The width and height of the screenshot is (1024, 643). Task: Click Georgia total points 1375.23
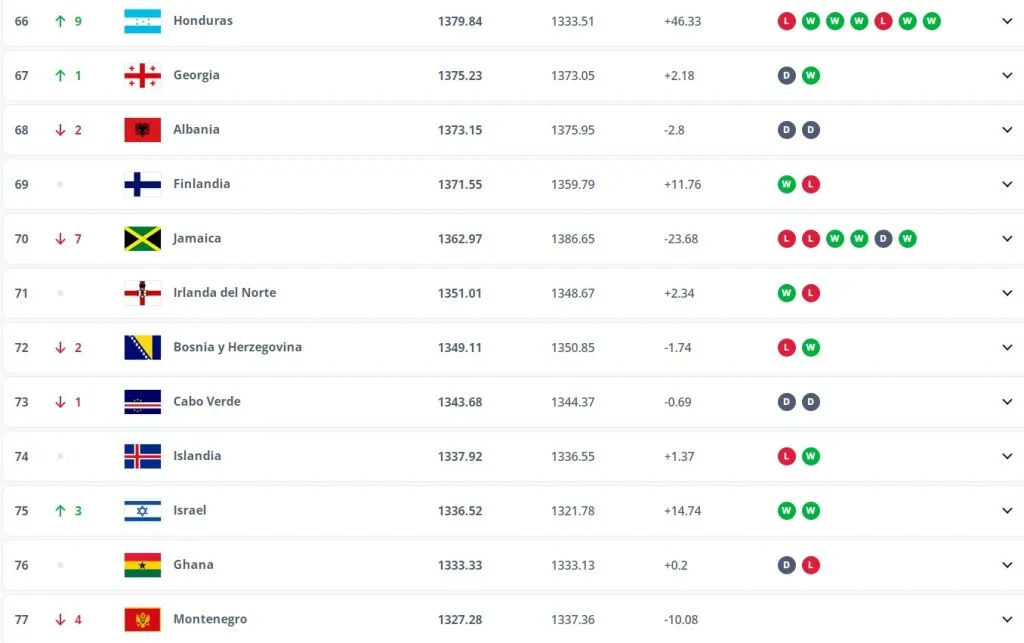coord(460,75)
